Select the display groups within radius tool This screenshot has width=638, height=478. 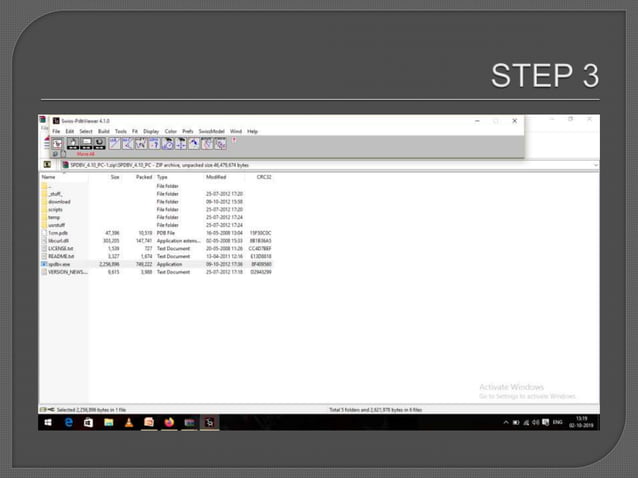(168, 143)
